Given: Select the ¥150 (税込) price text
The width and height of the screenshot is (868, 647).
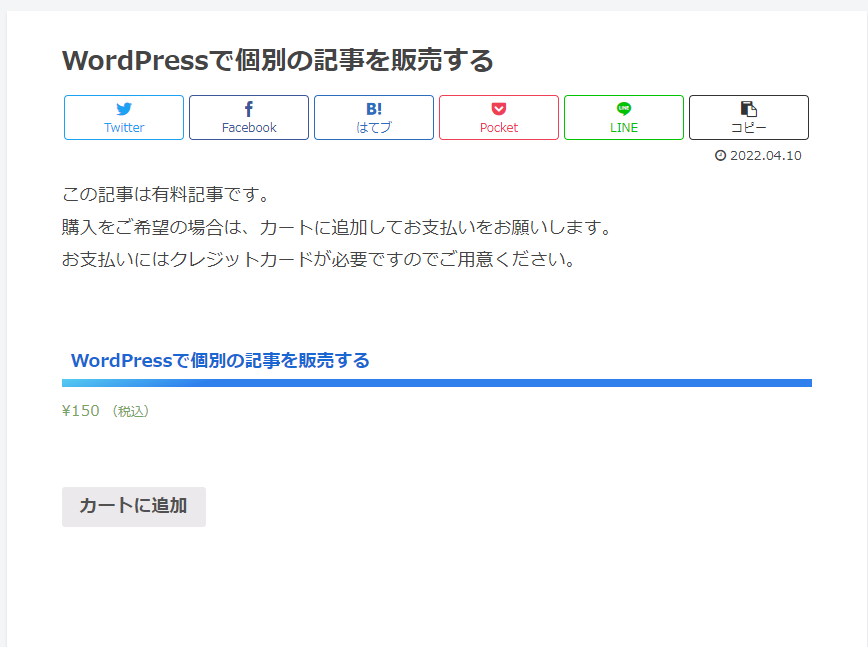Looking at the screenshot, I should pyautogui.click(x=105, y=411).
